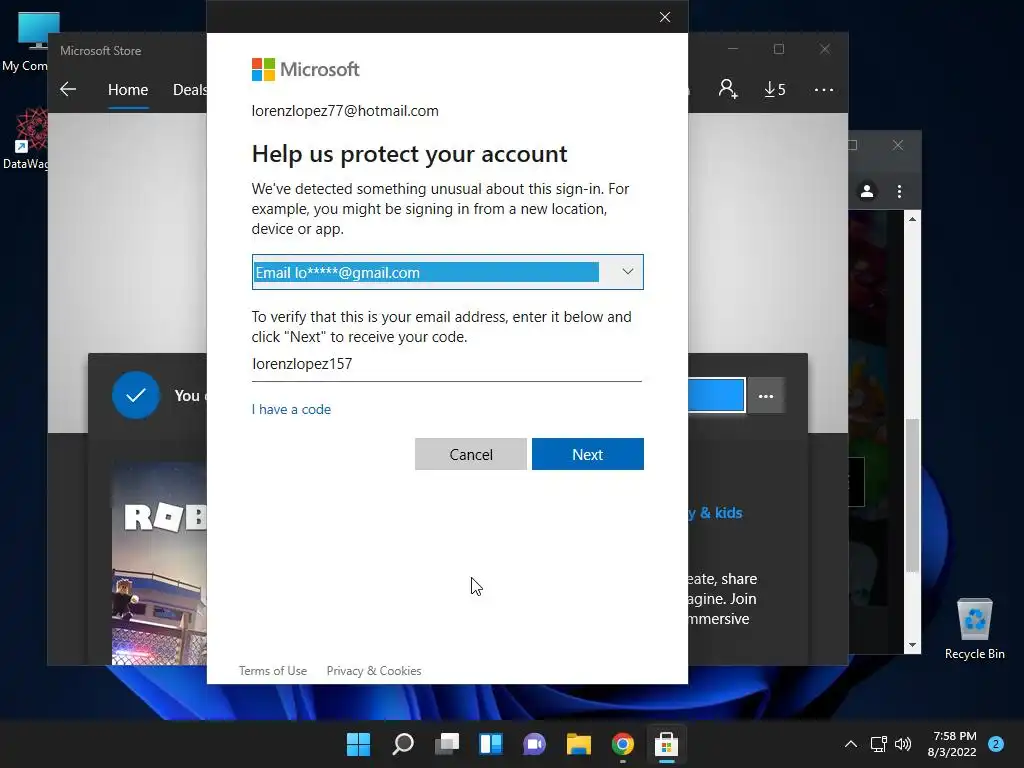The height and width of the screenshot is (768, 1024).
Task: Click the Next button in the sign-in dialog
Action: (x=587, y=454)
